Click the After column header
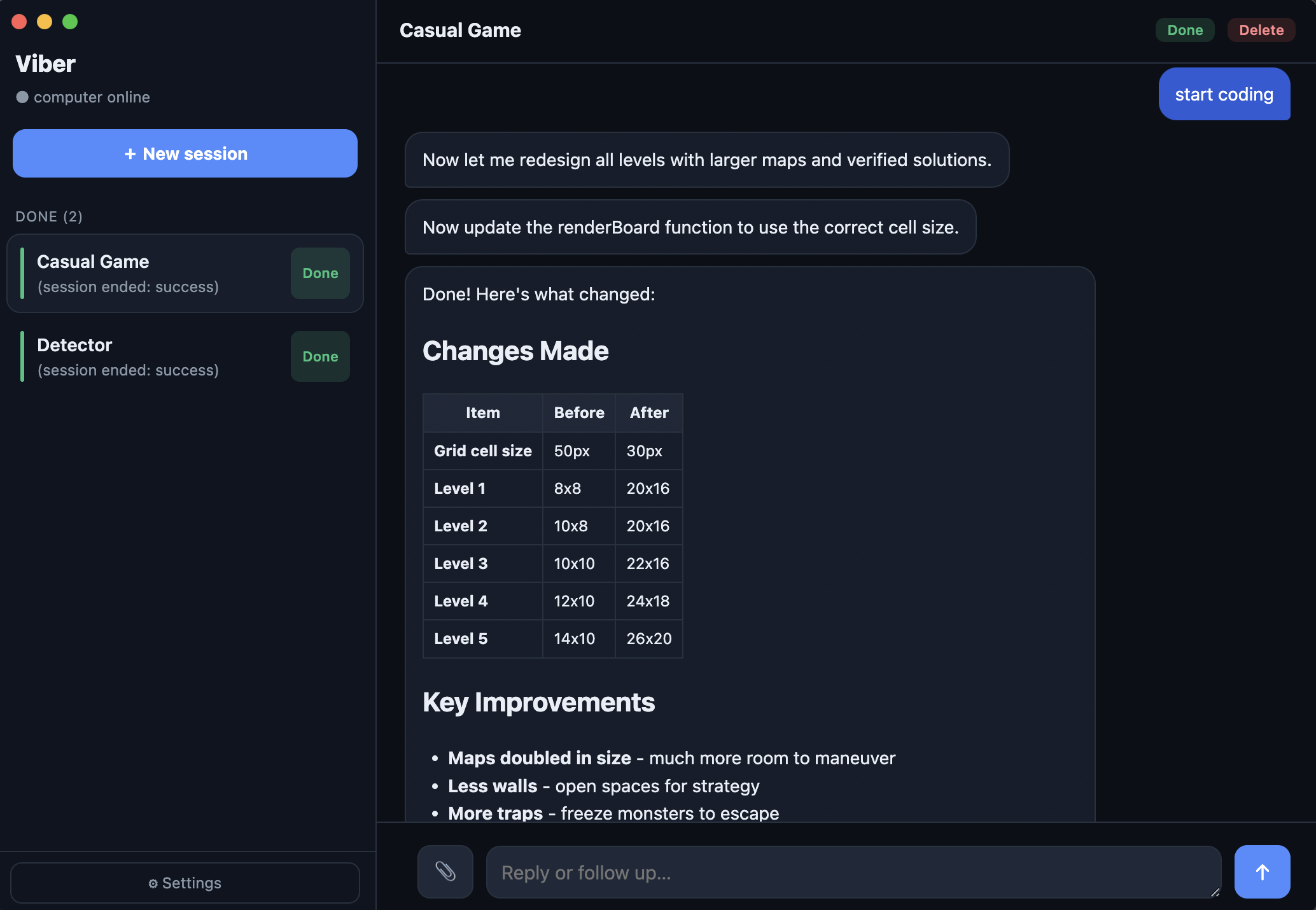Image resolution: width=1316 pixels, height=910 pixels. [x=649, y=413]
